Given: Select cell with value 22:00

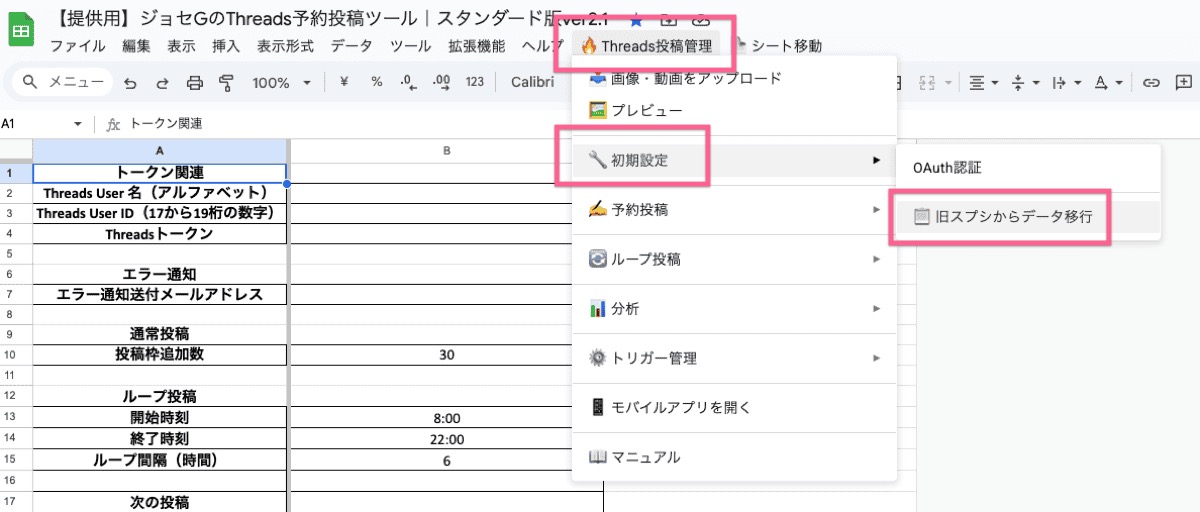Looking at the screenshot, I should (x=446, y=439).
